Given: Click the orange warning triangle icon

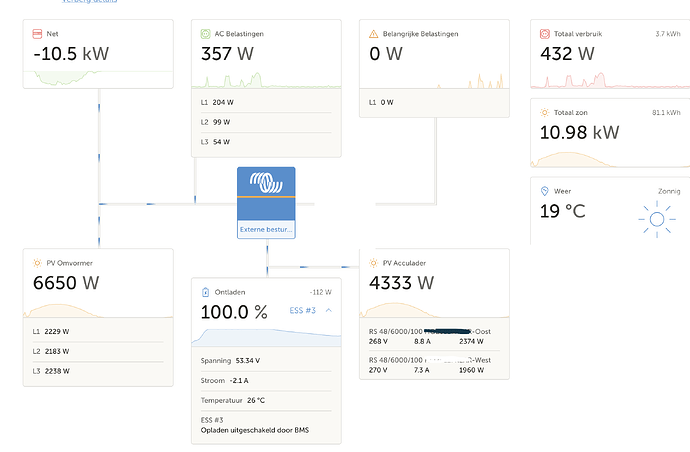Looking at the screenshot, I should [374, 34].
